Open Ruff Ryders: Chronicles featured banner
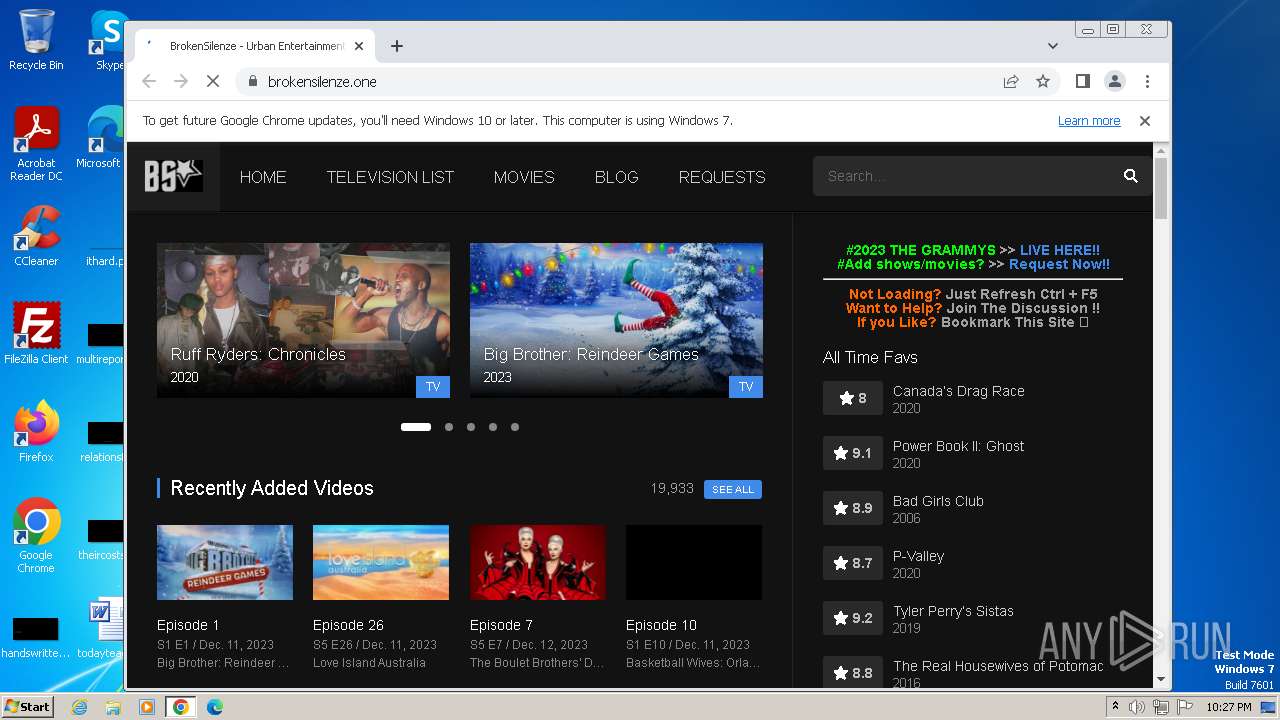The width and height of the screenshot is (1280, 720). [303, 320]
